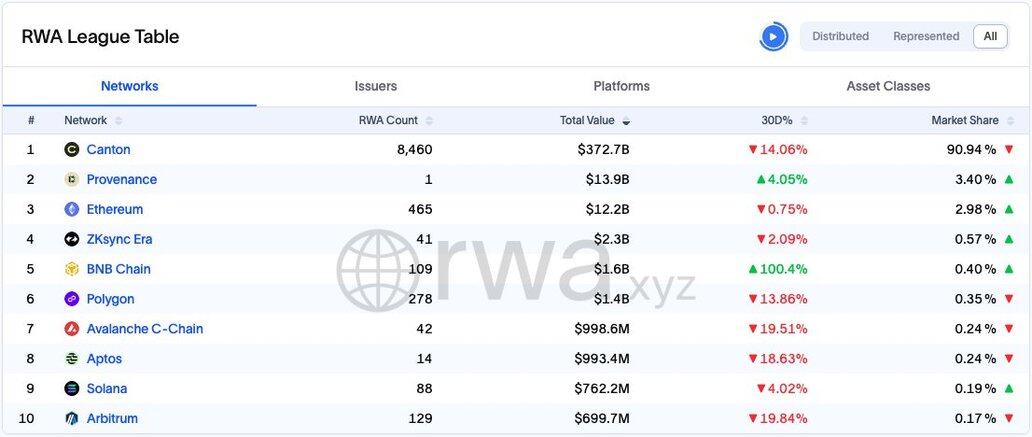Click the BNB Chain logo icon

pos(71,269)
